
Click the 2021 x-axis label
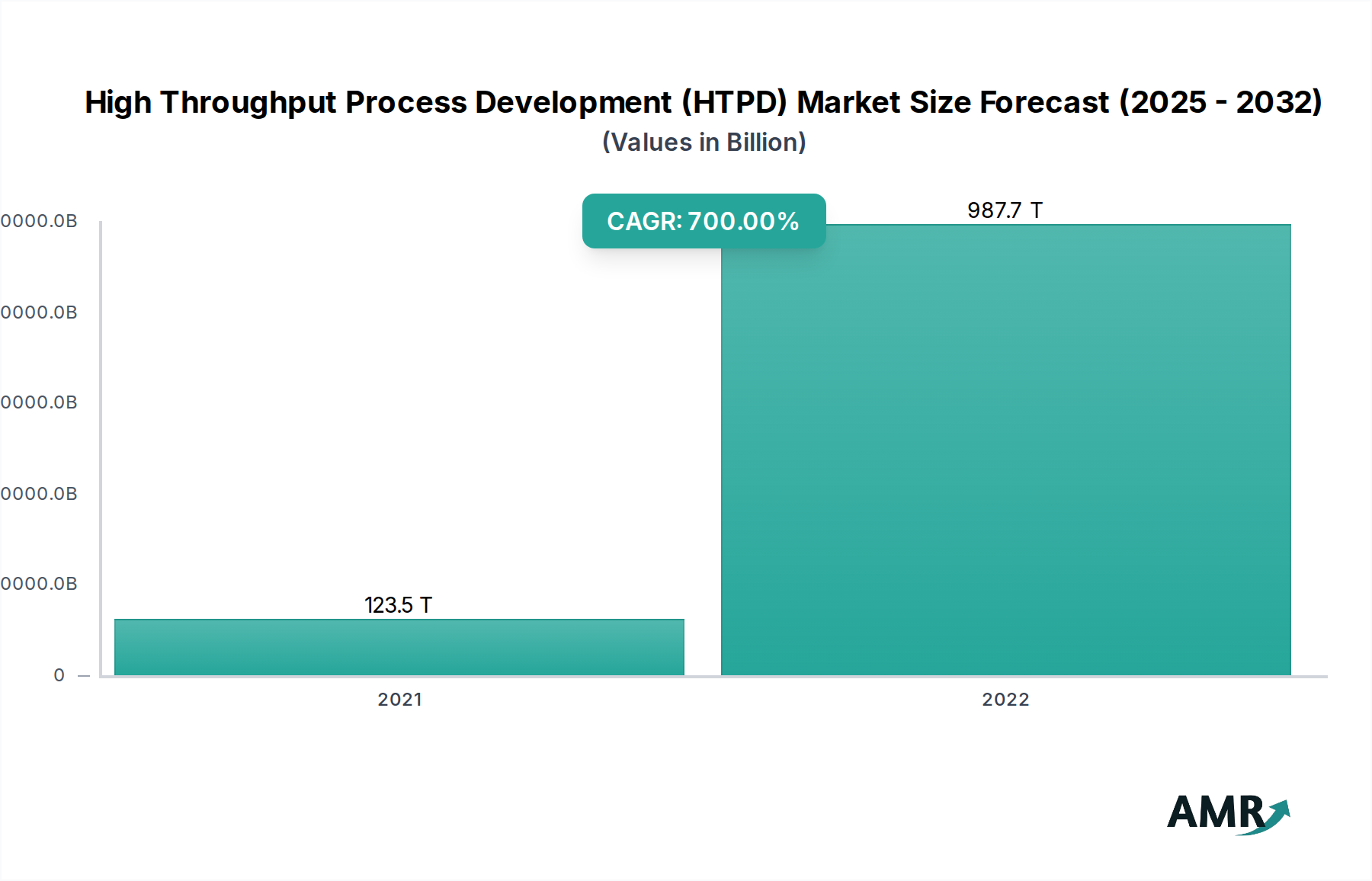coord(399,700)
